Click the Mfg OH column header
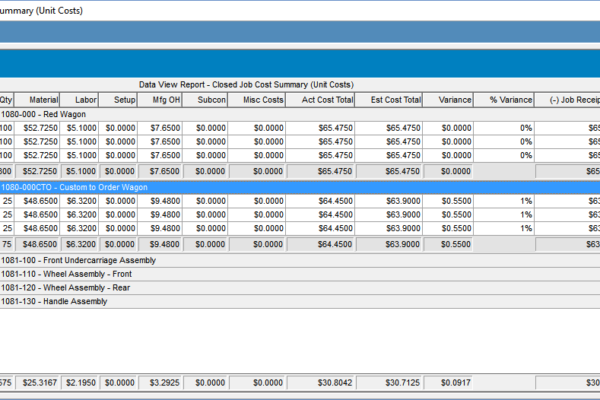Image resolution: width=600 pixels, height=400 pixels. (x=160, y=100)
